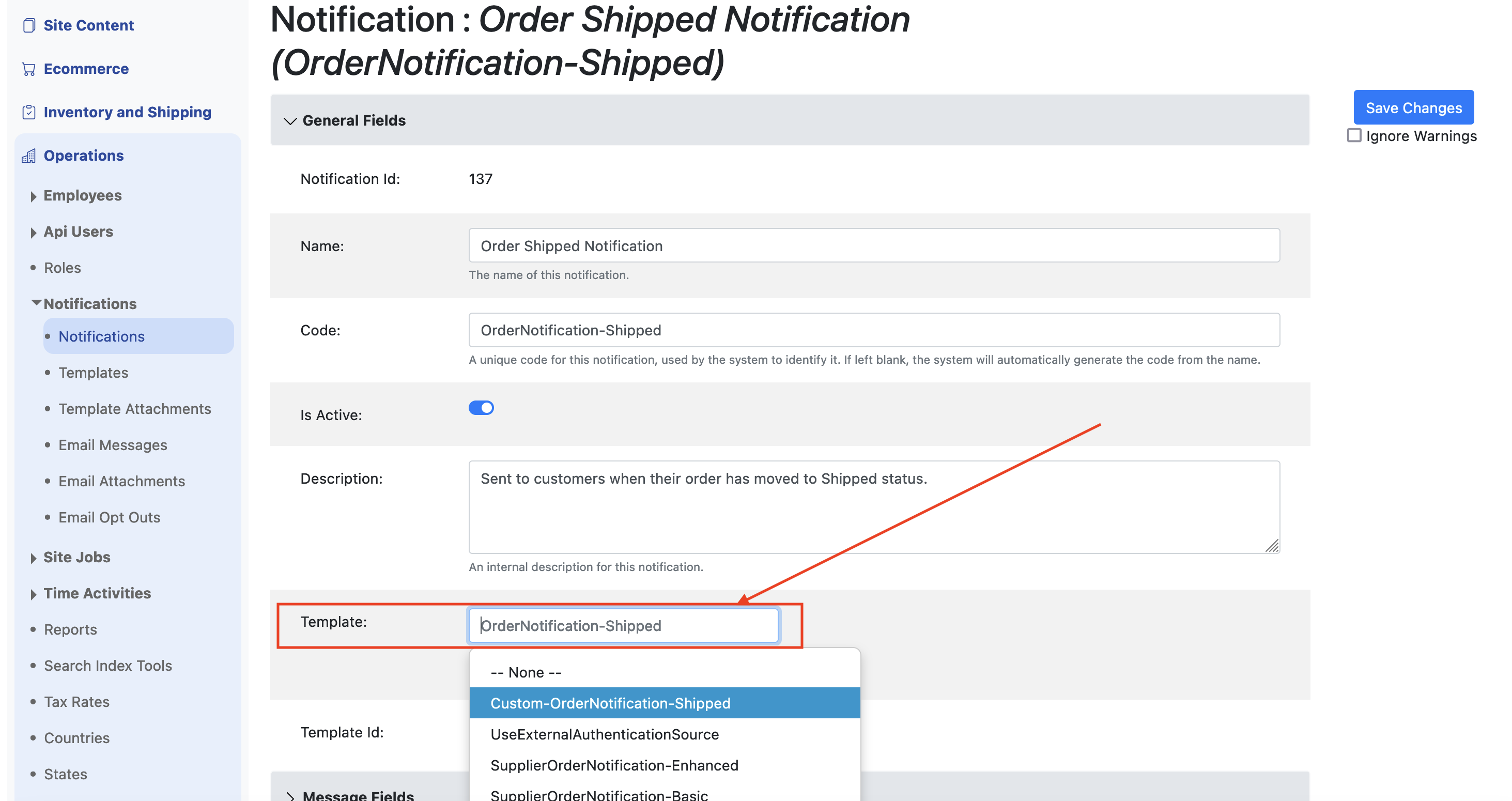This screenshot has height=801, width=1512.
Task: Click into the Name input field
Action: pos(874,245)
